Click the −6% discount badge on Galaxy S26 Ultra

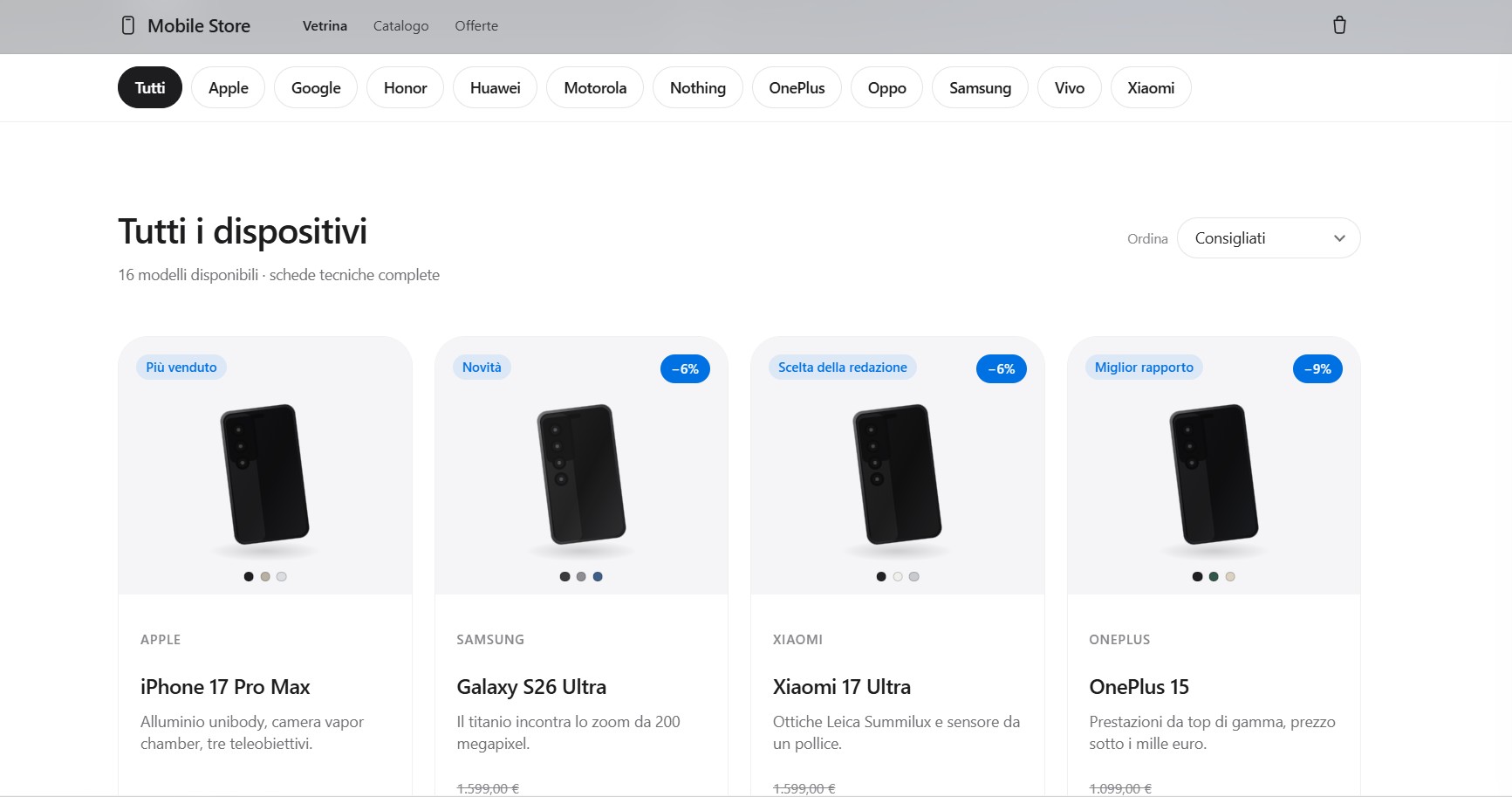[685, 369]
